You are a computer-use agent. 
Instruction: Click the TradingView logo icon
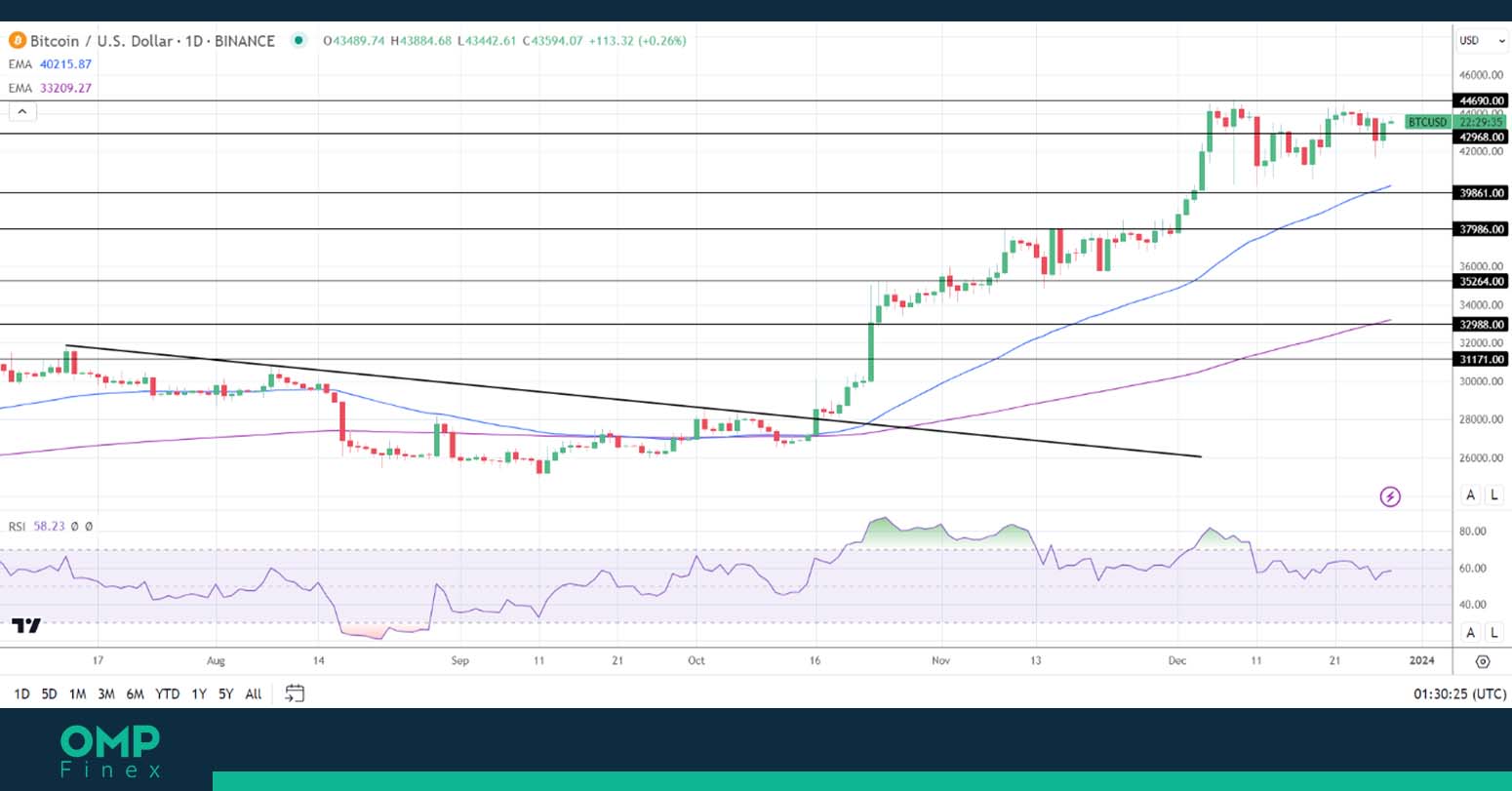point(26,626)
